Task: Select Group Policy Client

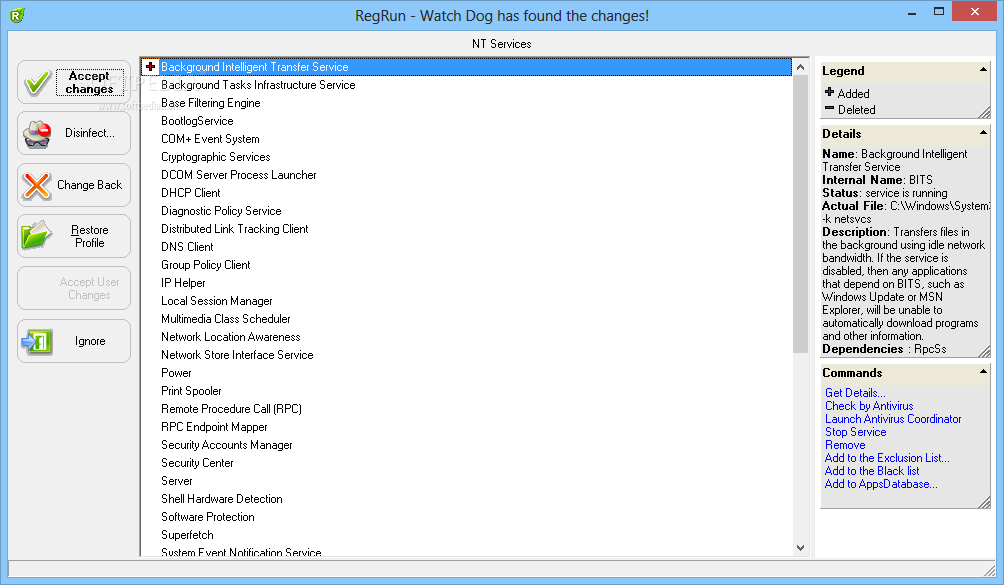Action: tap(206, 264)
